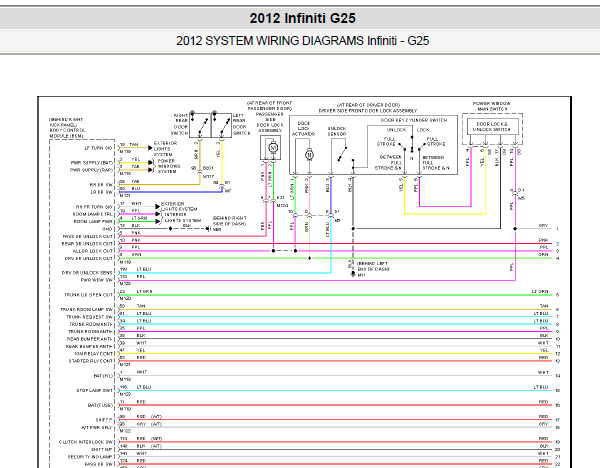Click the "GRY" wire label at continuation 1

tap(543, 225)
